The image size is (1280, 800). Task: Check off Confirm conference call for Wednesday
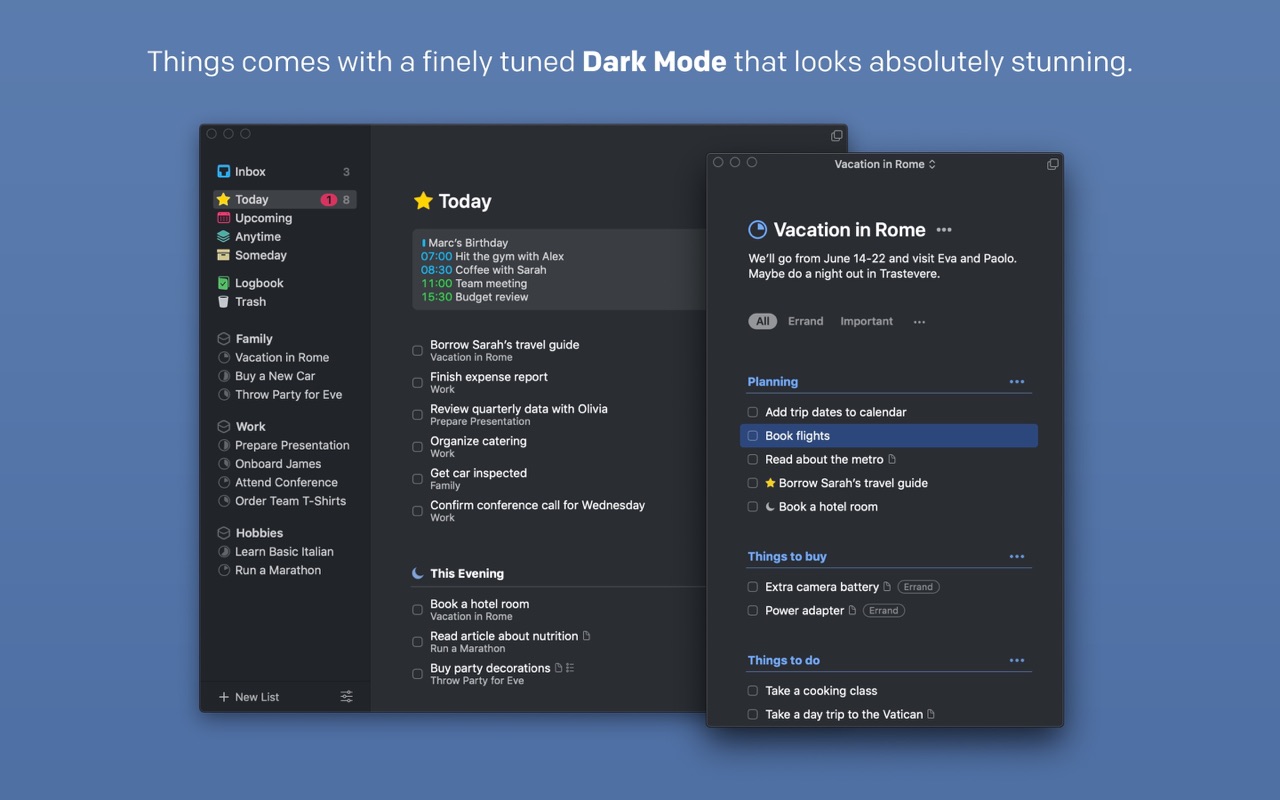(418, 511)
